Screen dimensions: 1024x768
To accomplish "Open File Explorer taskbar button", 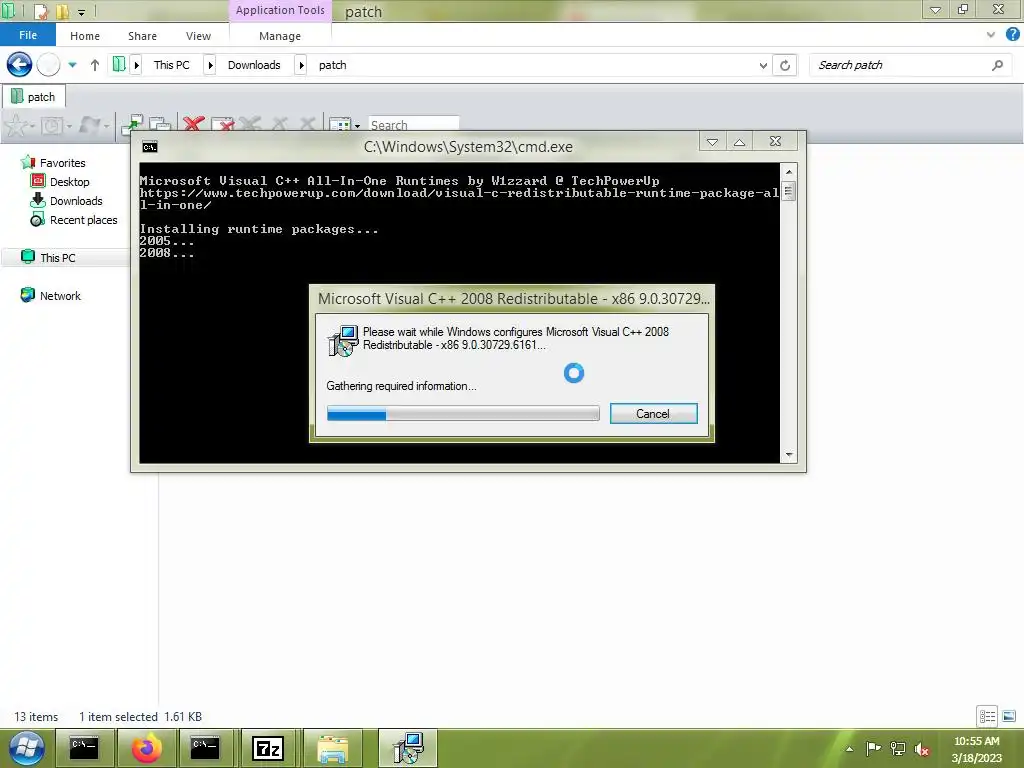I will click(332, 748).
